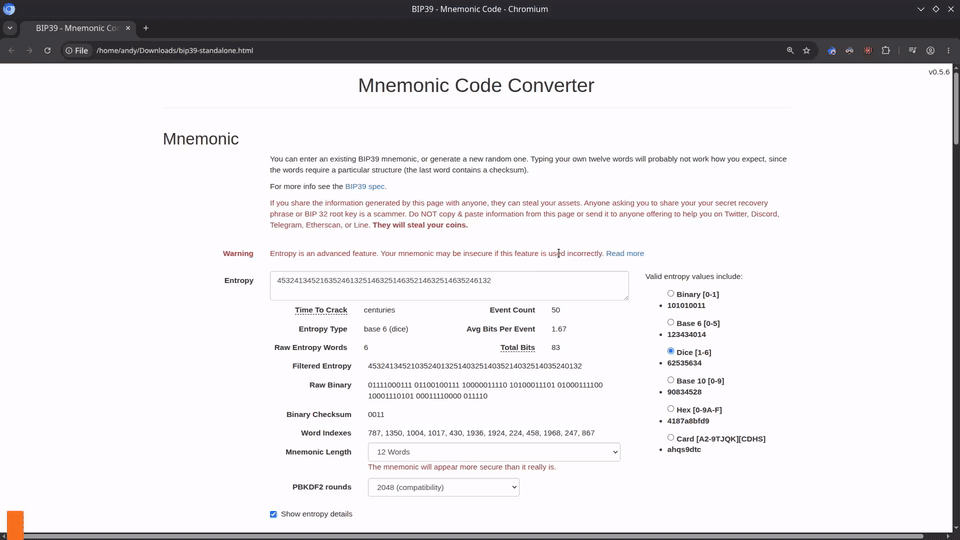Select the Dice [1-6] entropy type

click(670, 351)
